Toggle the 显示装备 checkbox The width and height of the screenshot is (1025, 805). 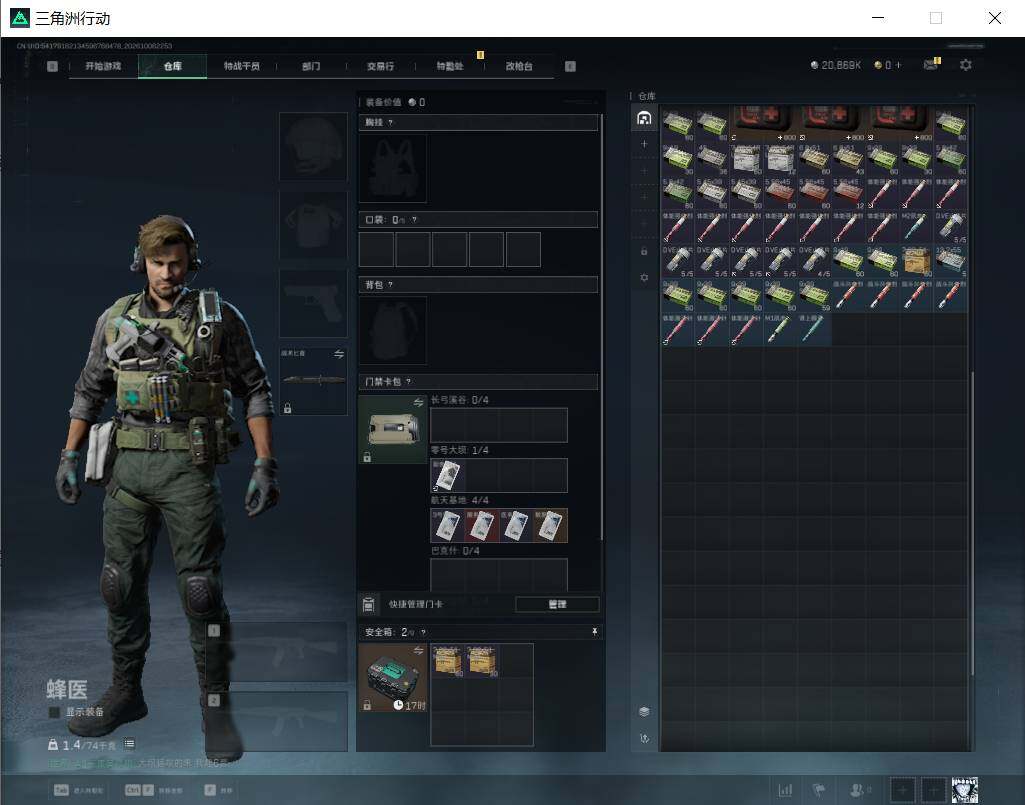54,712
